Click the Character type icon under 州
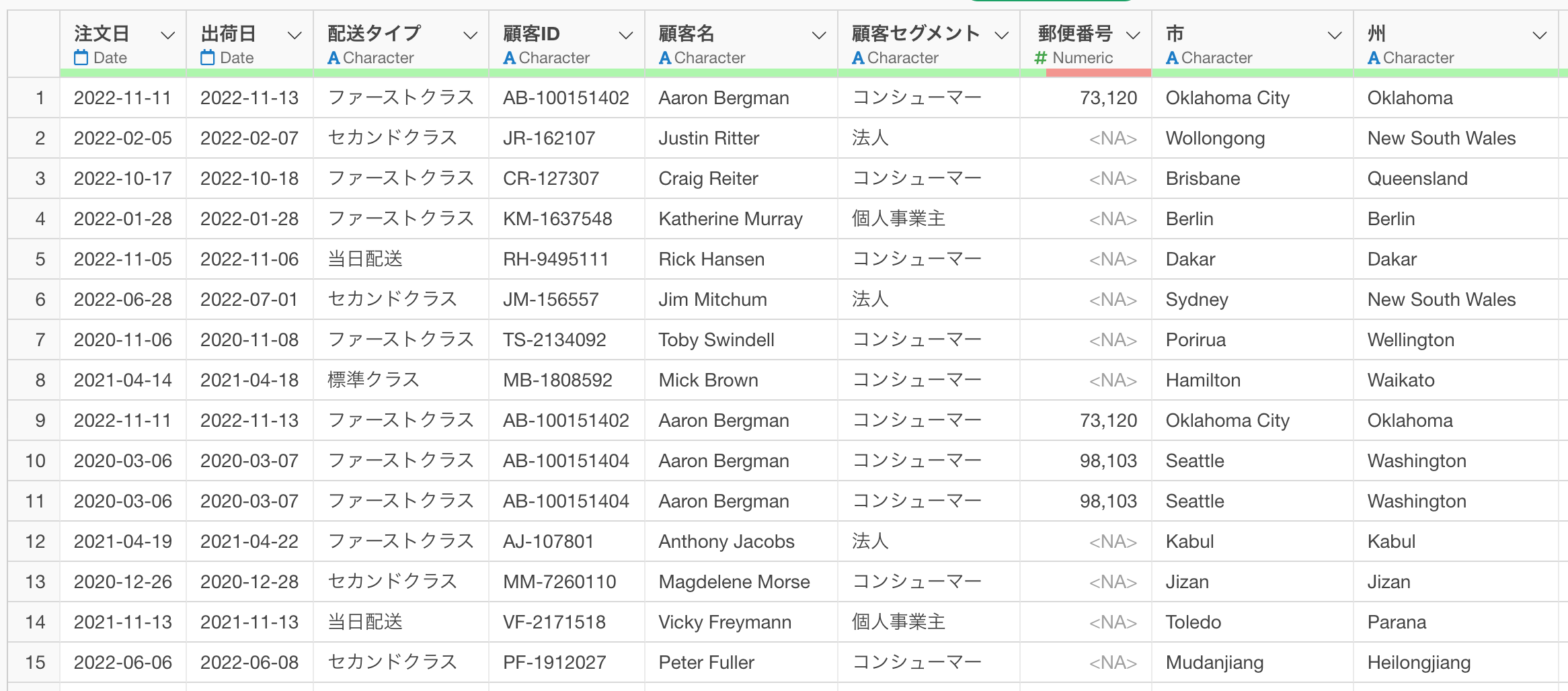The width and height of the screenshot is (1568, 691). point(1374,58)
